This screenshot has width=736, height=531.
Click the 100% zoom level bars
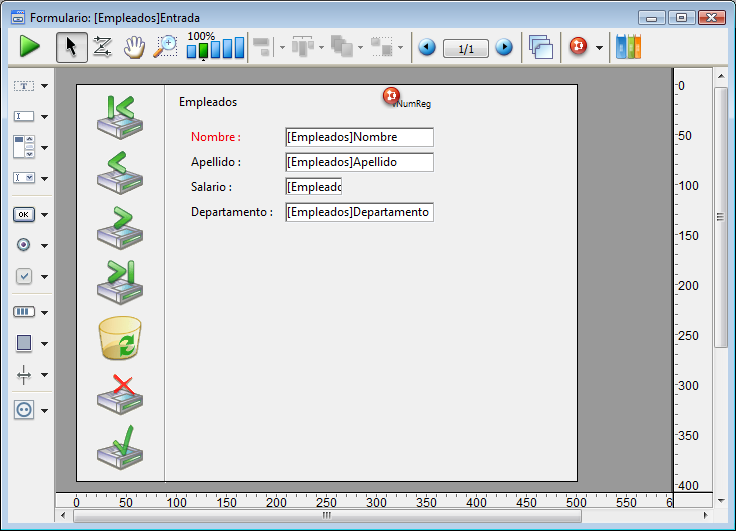point(216,48)
